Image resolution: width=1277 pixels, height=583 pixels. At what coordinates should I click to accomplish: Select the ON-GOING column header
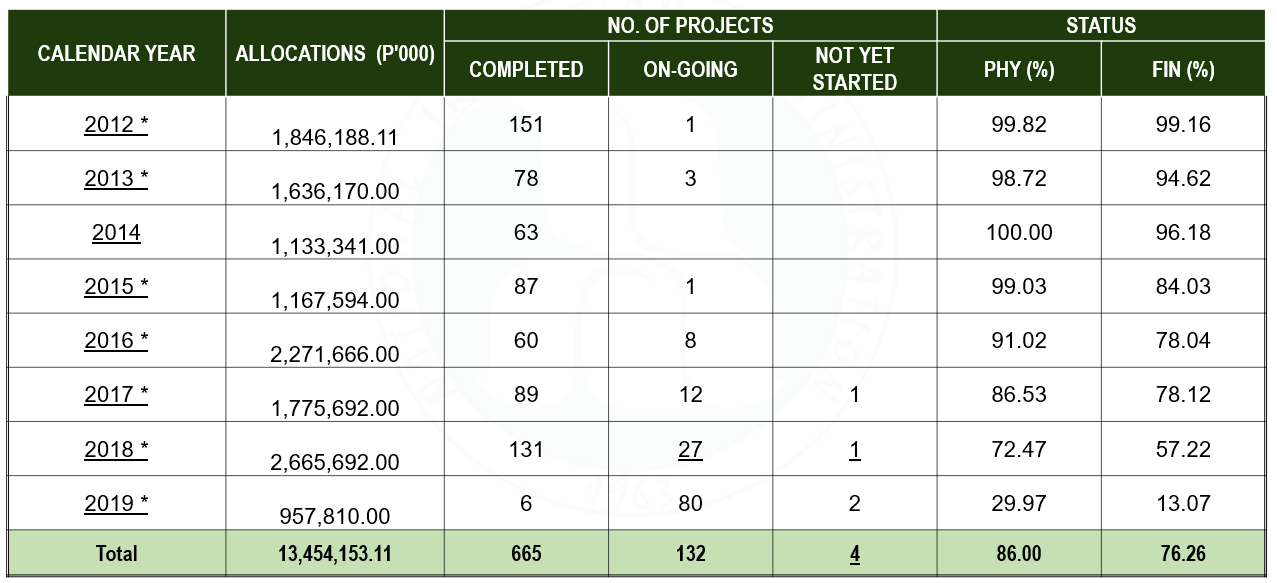[x=690, y=69]
